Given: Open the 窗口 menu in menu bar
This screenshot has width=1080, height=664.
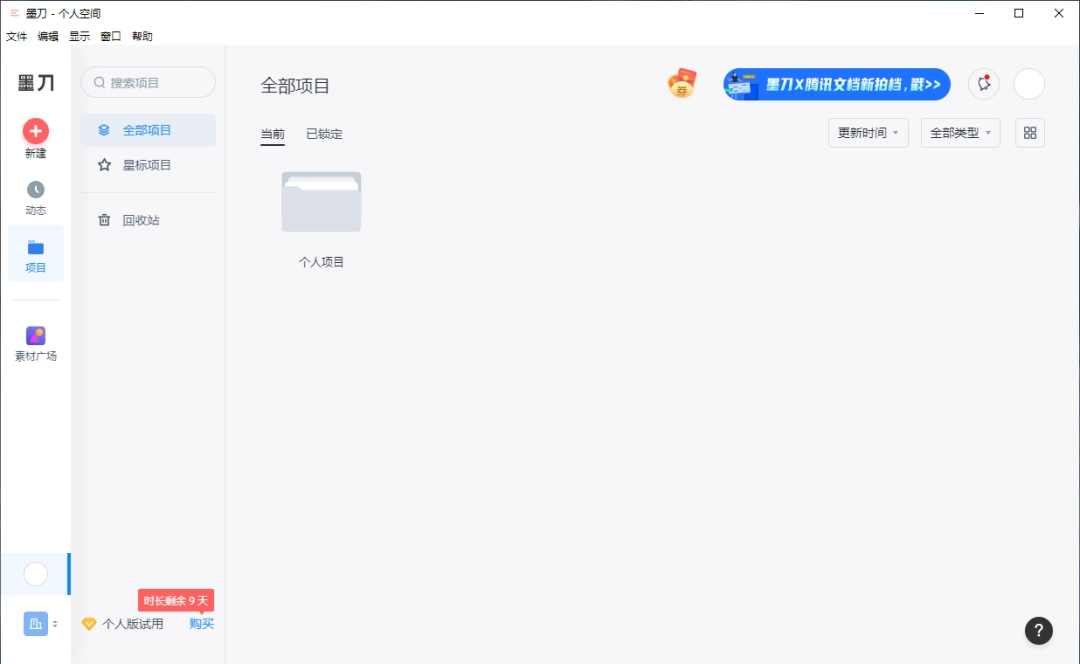Looking at the screenshot, I should coord(110,36).
